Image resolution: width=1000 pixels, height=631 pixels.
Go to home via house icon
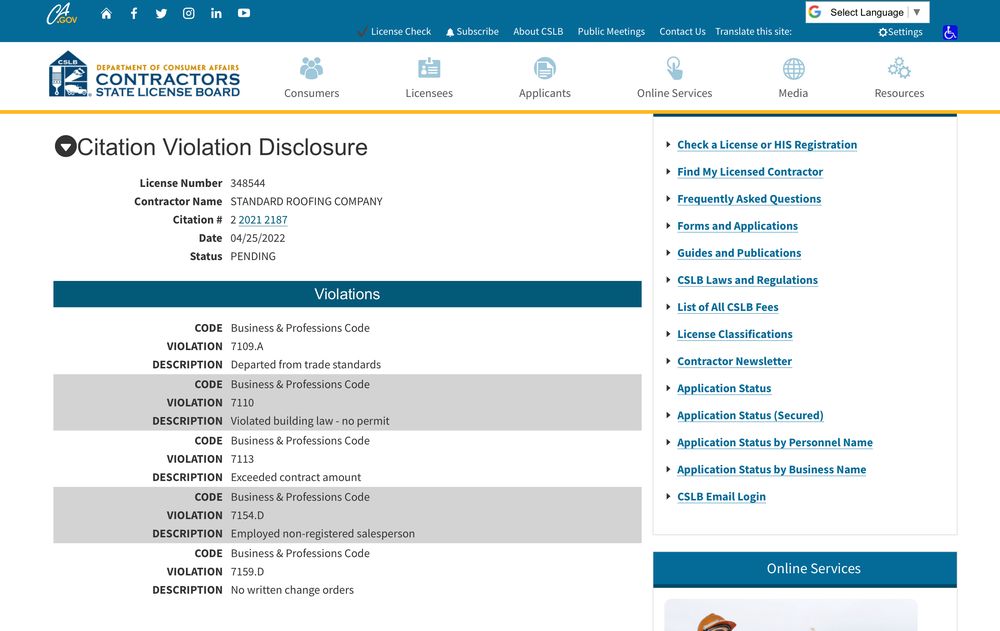click(x=106, y=14)
